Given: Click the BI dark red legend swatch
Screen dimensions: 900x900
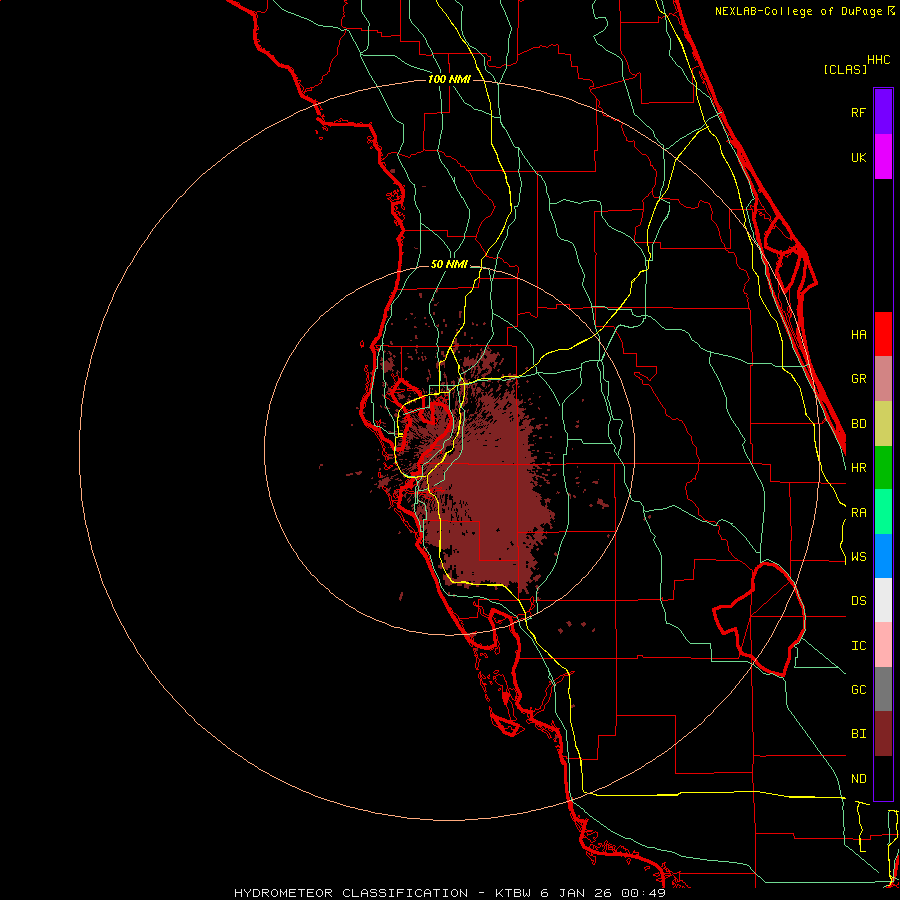Looking at the screenshot, I should (x=883, y=734).
